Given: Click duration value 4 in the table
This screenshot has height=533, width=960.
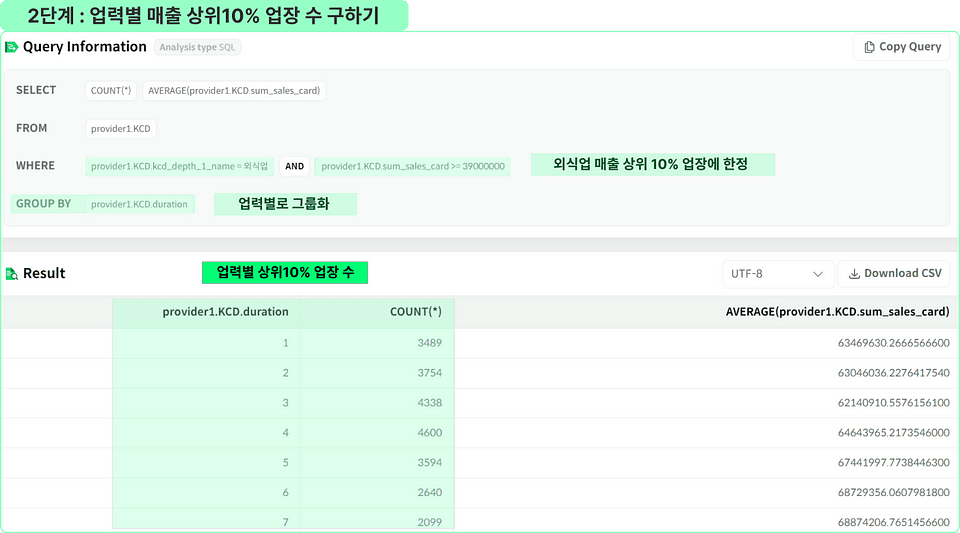Looking at the screenshot, I should [x=285, y=433].
